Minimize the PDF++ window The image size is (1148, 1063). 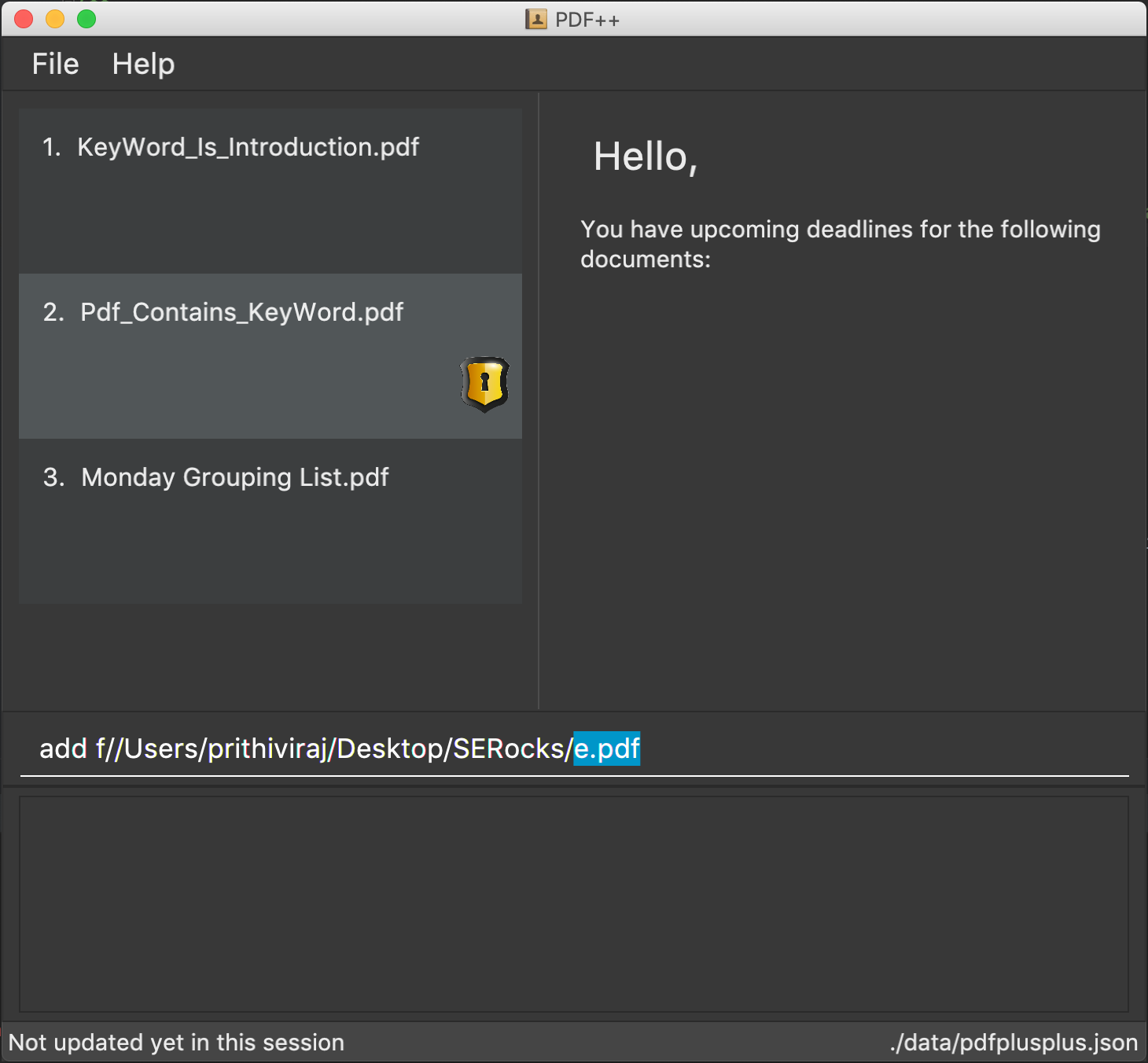tap(55, 19)
